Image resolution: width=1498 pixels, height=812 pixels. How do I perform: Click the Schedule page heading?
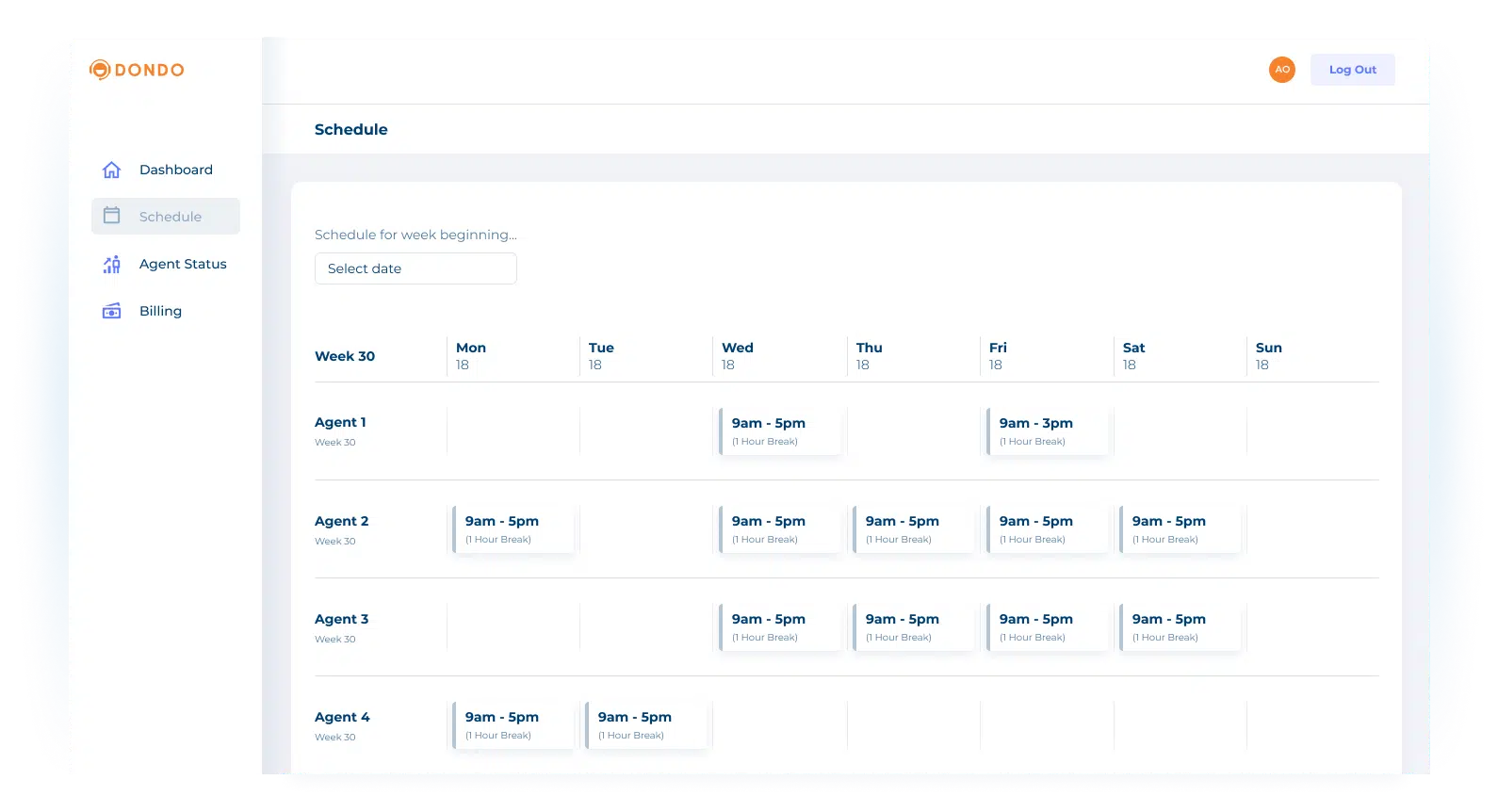pos(350,129)
